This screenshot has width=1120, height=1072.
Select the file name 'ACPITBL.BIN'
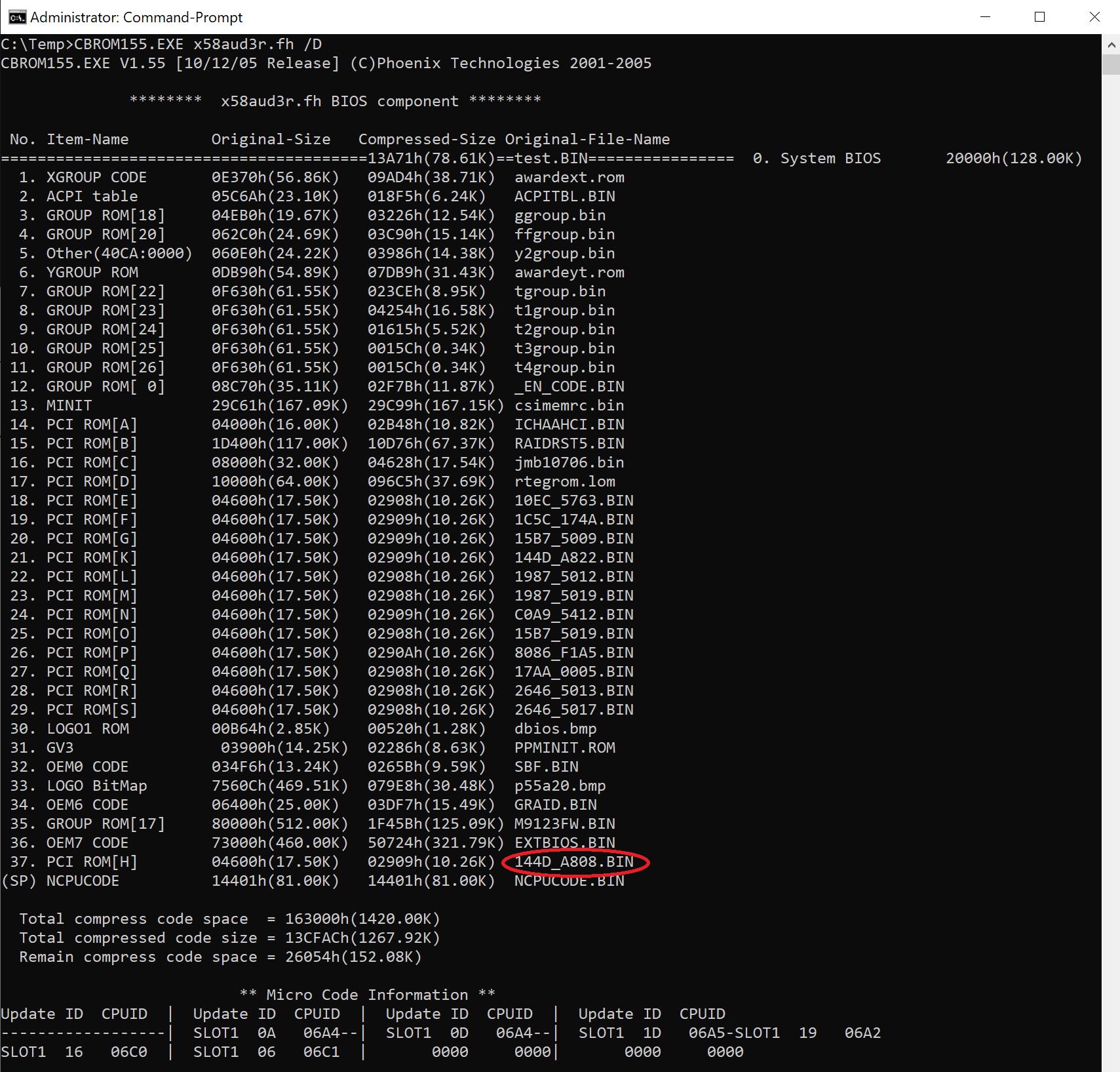[x=565, y=196]
